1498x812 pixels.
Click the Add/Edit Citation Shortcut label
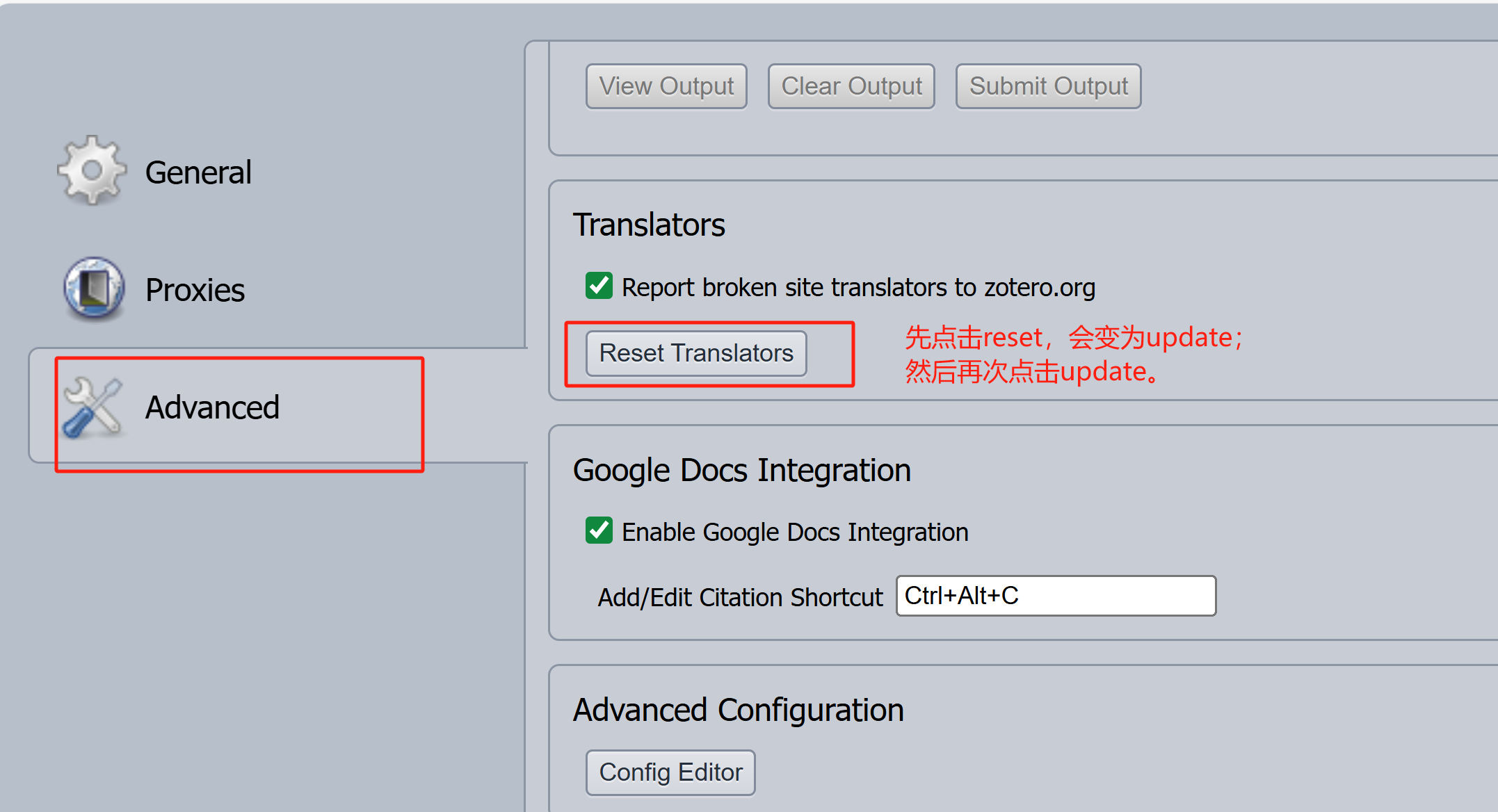point(740,597)
